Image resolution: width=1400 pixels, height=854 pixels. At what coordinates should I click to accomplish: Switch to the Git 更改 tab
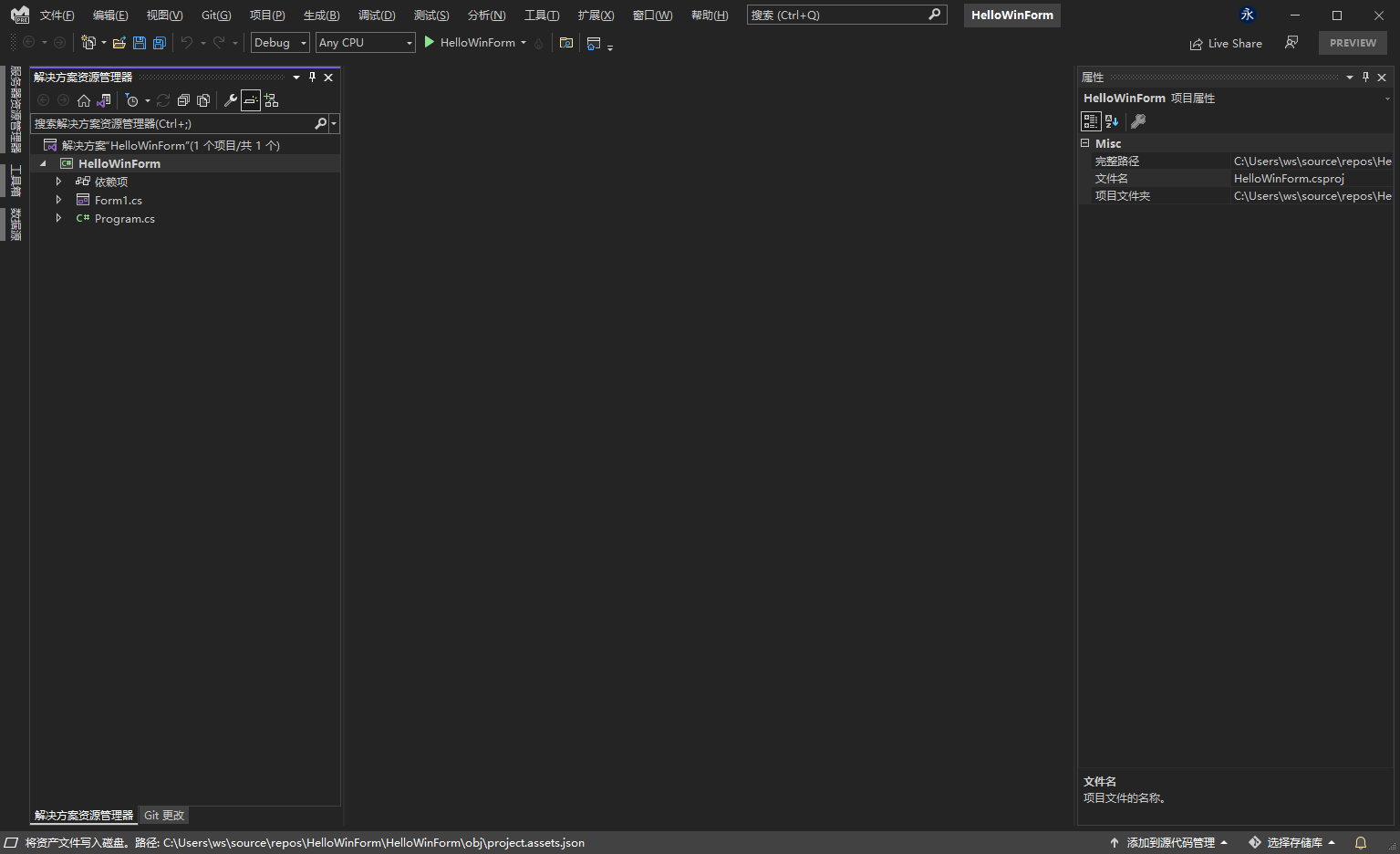point(164,816)
